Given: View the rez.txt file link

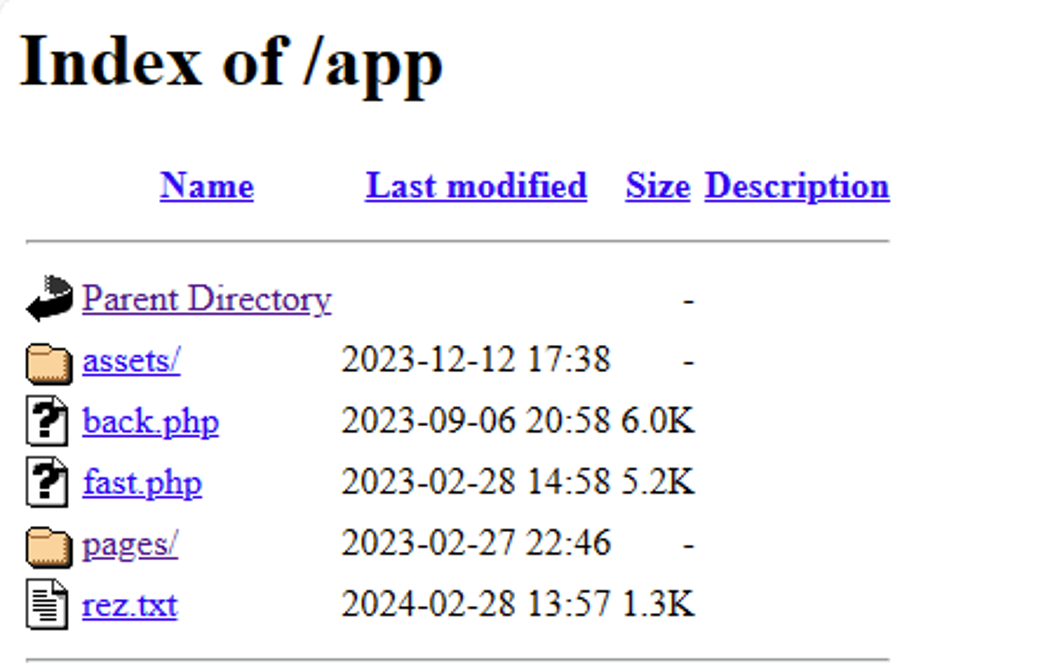Looking at the screenshot, I should [130, 606].
